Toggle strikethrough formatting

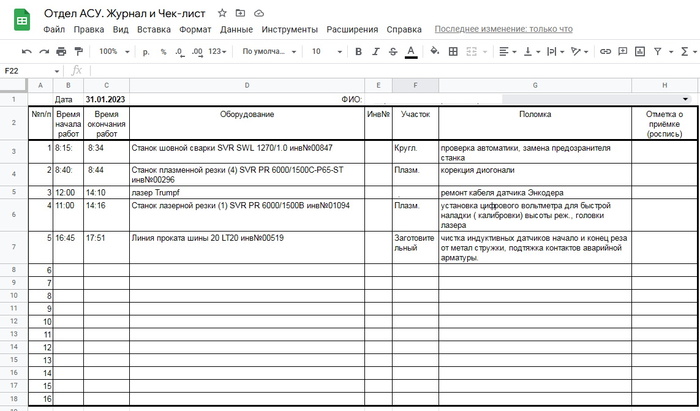click(x=391, y=51)
